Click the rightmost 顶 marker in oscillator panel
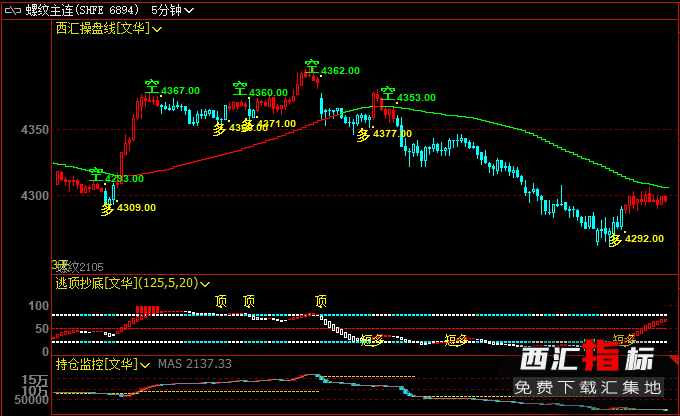Viewport: 680px width, 416px height. click(x=320, y=301)
